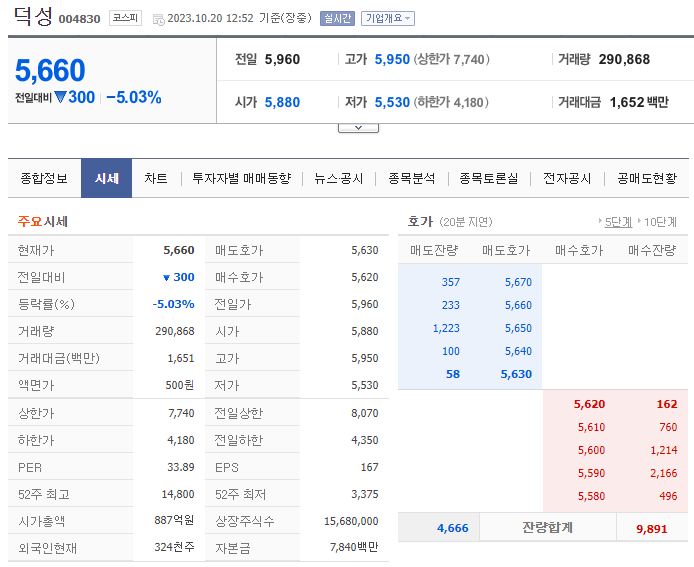Click the EPS value 167
Image resolution: width=694 pixels, height=567 pixels.
coord(370,467)
